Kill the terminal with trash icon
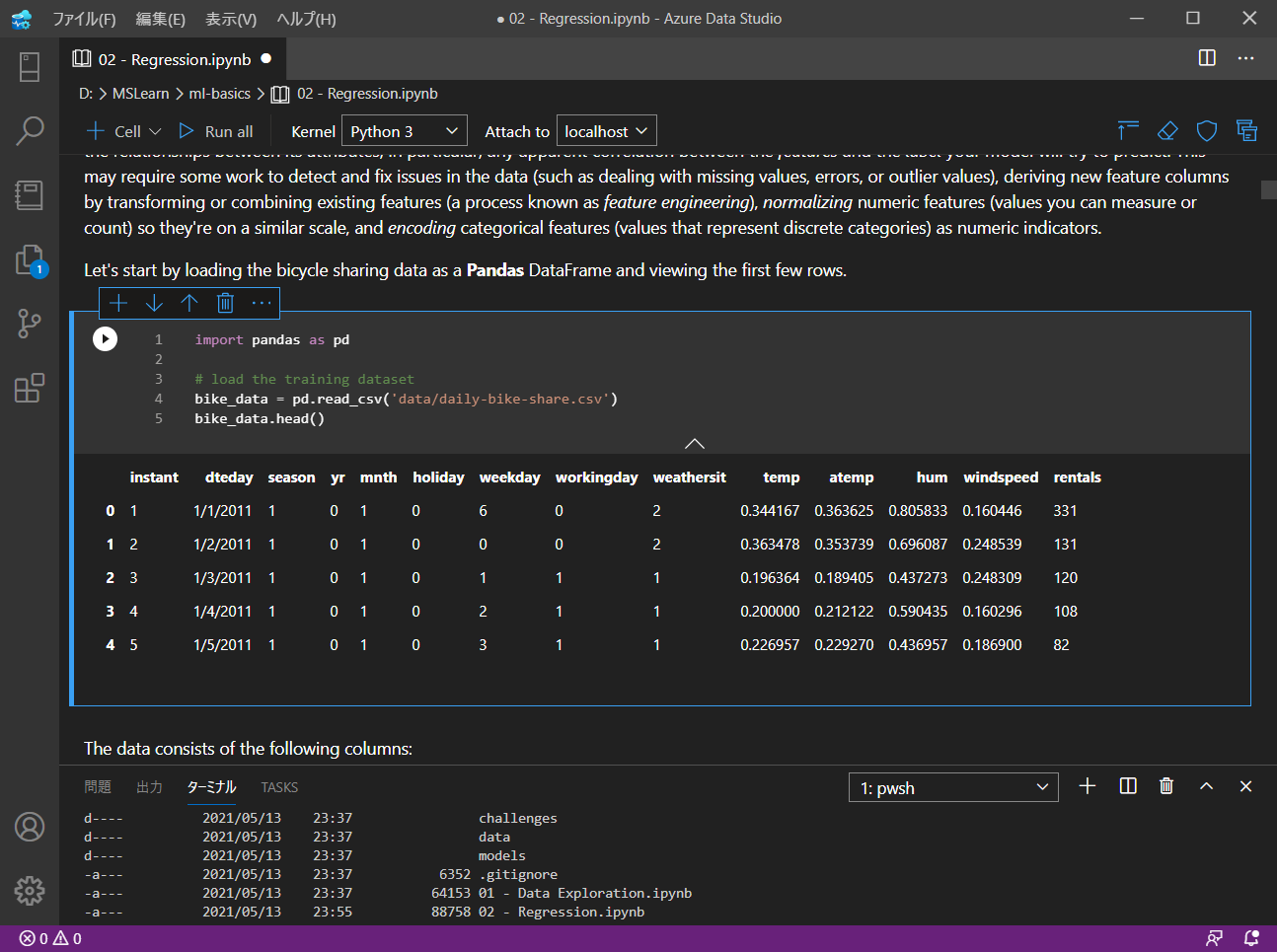 (x=1166, y=786)
